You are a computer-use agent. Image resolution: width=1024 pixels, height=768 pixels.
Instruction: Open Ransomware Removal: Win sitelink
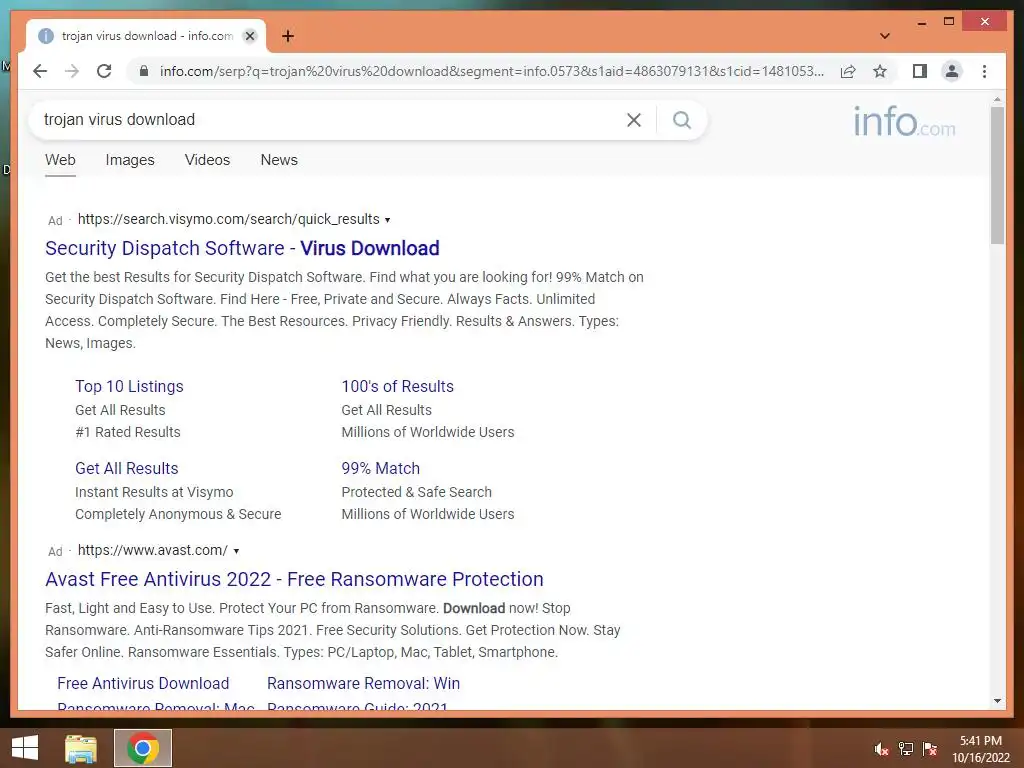pyautogui.click(x=364, y=684)
